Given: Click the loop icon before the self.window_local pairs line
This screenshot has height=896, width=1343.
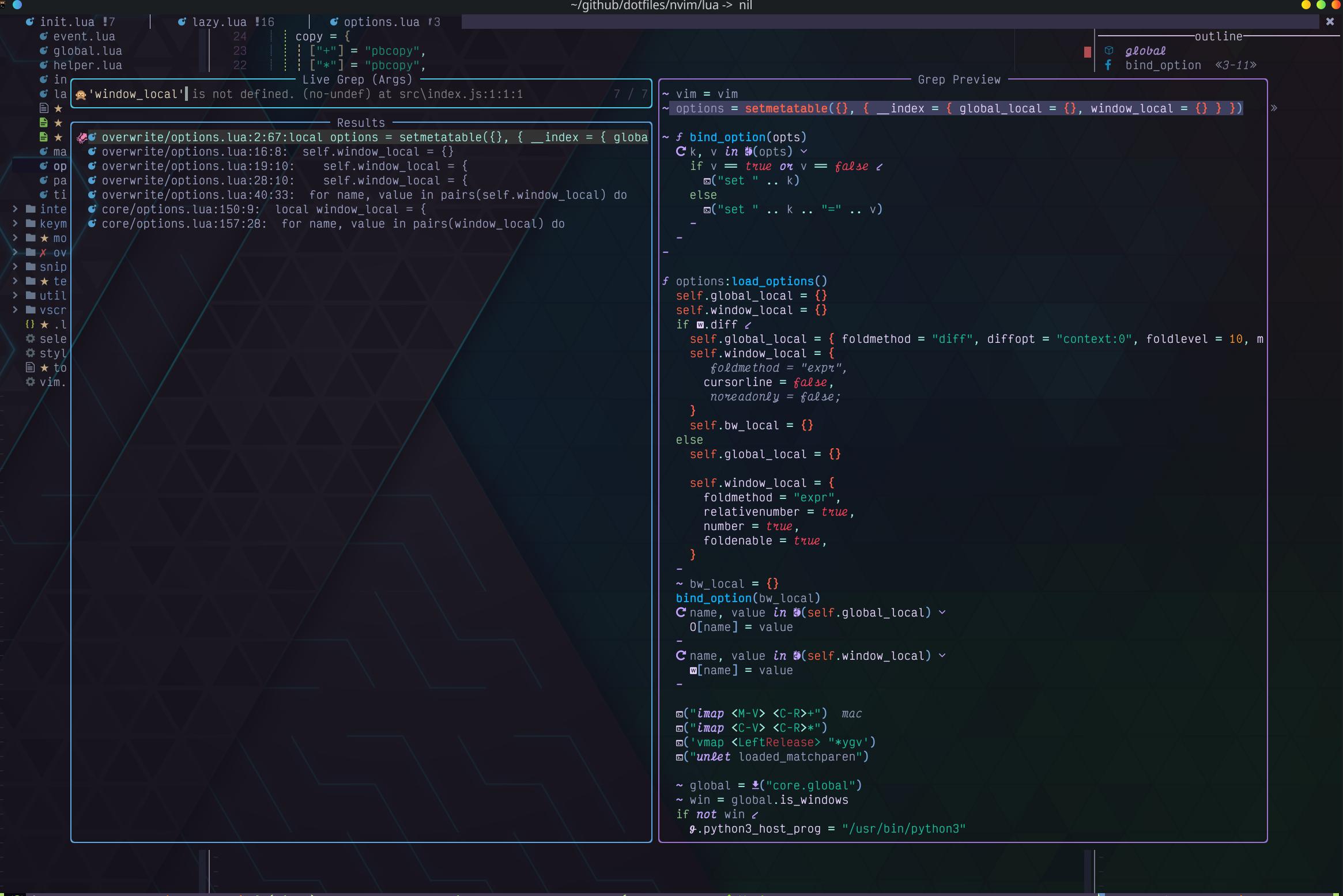Looking at the screenshot, I should [681, 656].
